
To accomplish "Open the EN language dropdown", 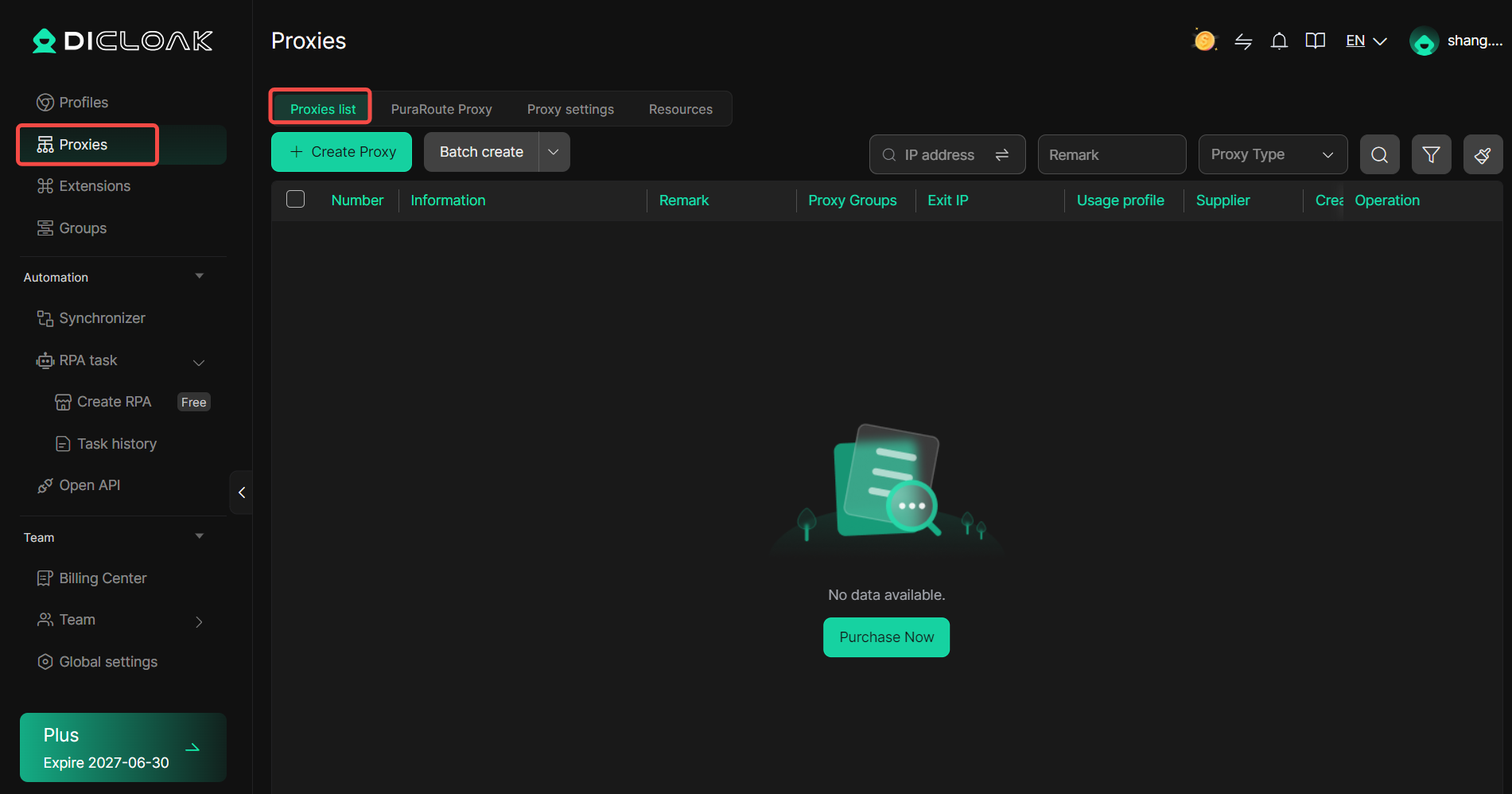I will [x=1366, y=41].
